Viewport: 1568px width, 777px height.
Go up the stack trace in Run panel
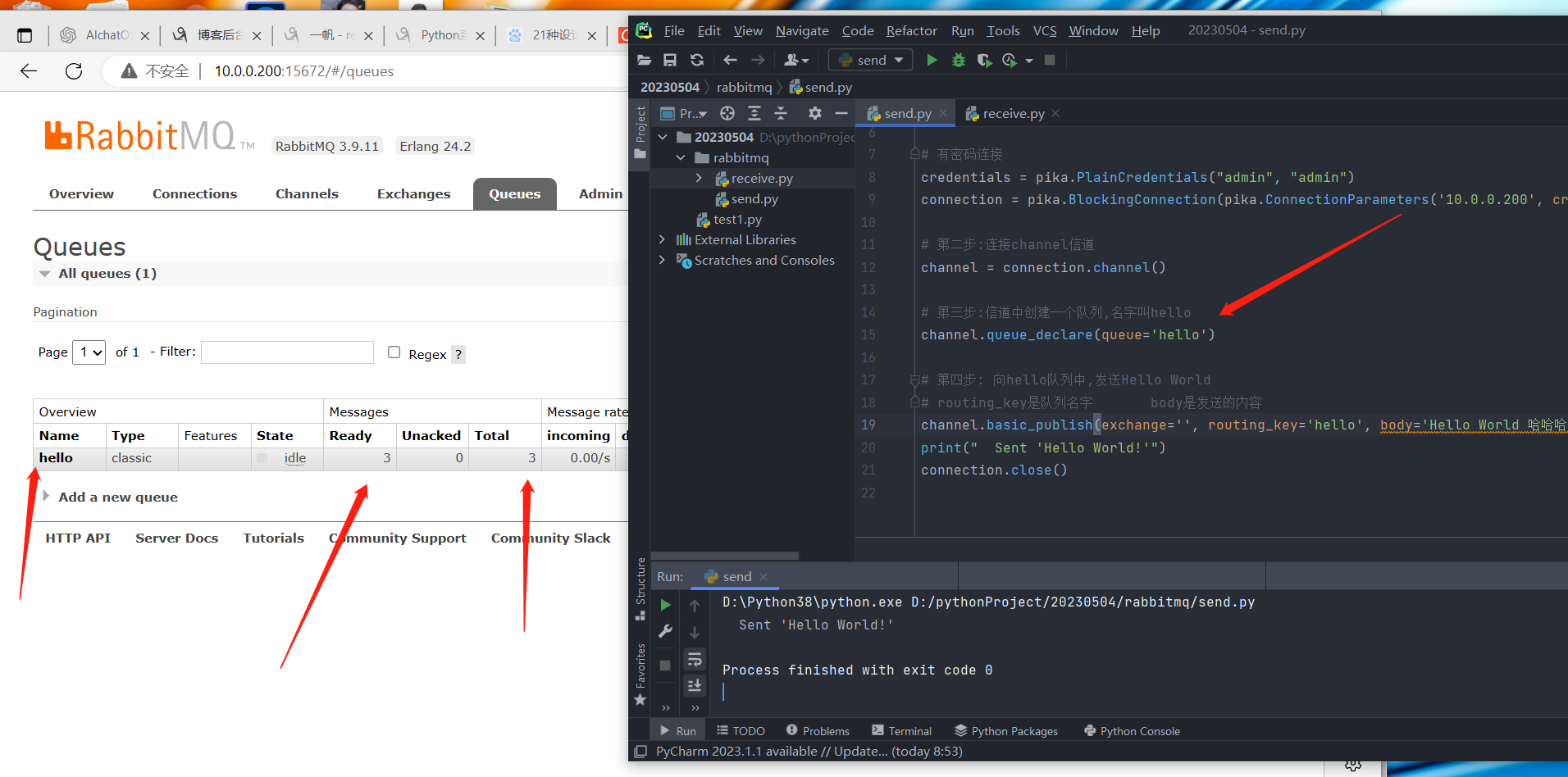pyautogui.click(x=695, y=606)
